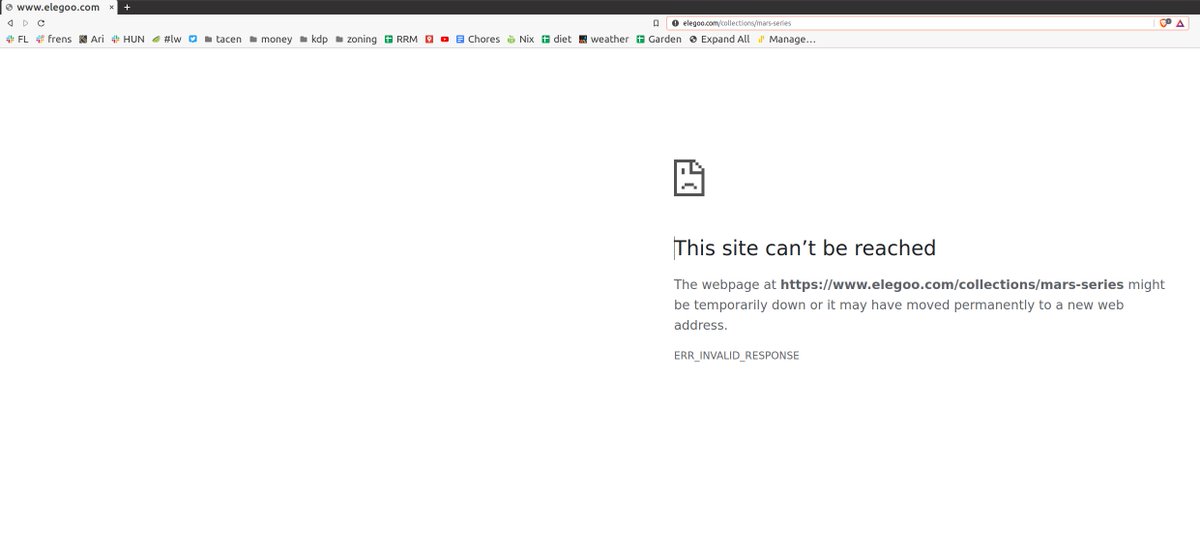This screenshot has height=553, width=1200.
Task: Click the ERR_INVALID_RESPONSE error code
Action: (x=737, y=356)
